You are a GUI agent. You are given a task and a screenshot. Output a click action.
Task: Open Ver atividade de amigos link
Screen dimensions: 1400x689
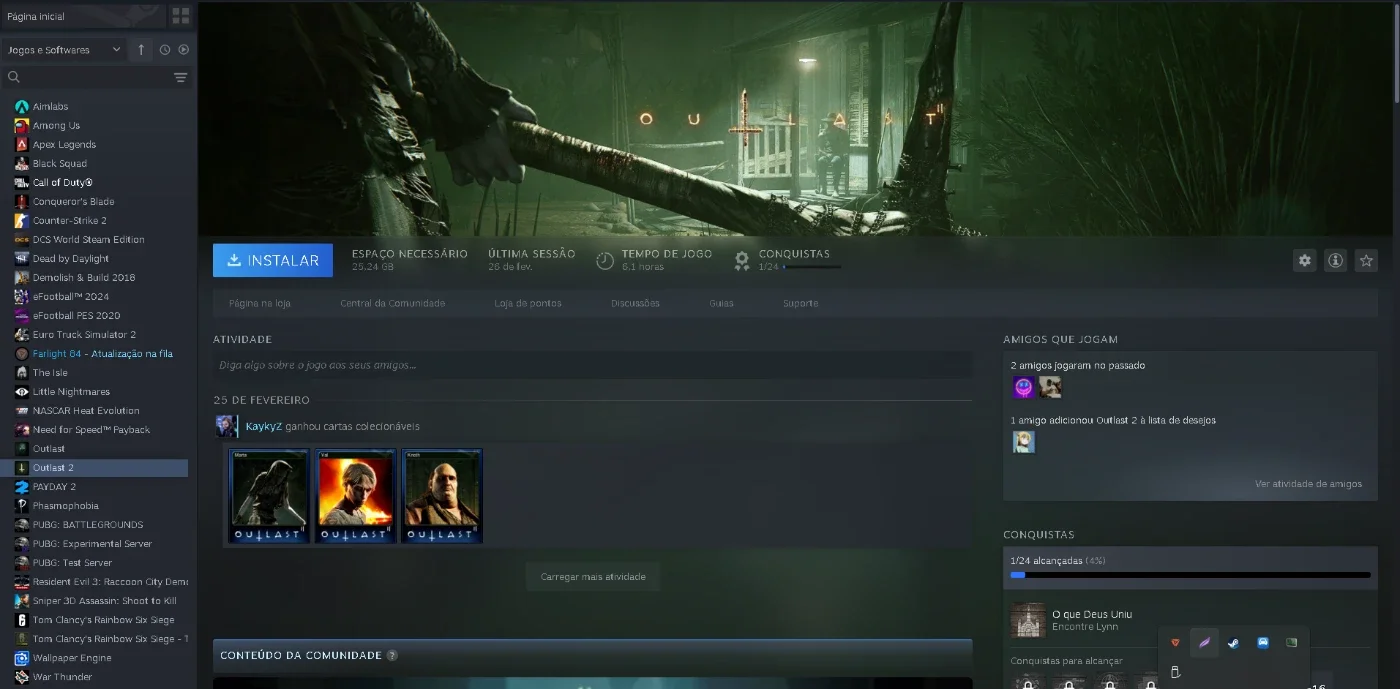click(1308, 484)
